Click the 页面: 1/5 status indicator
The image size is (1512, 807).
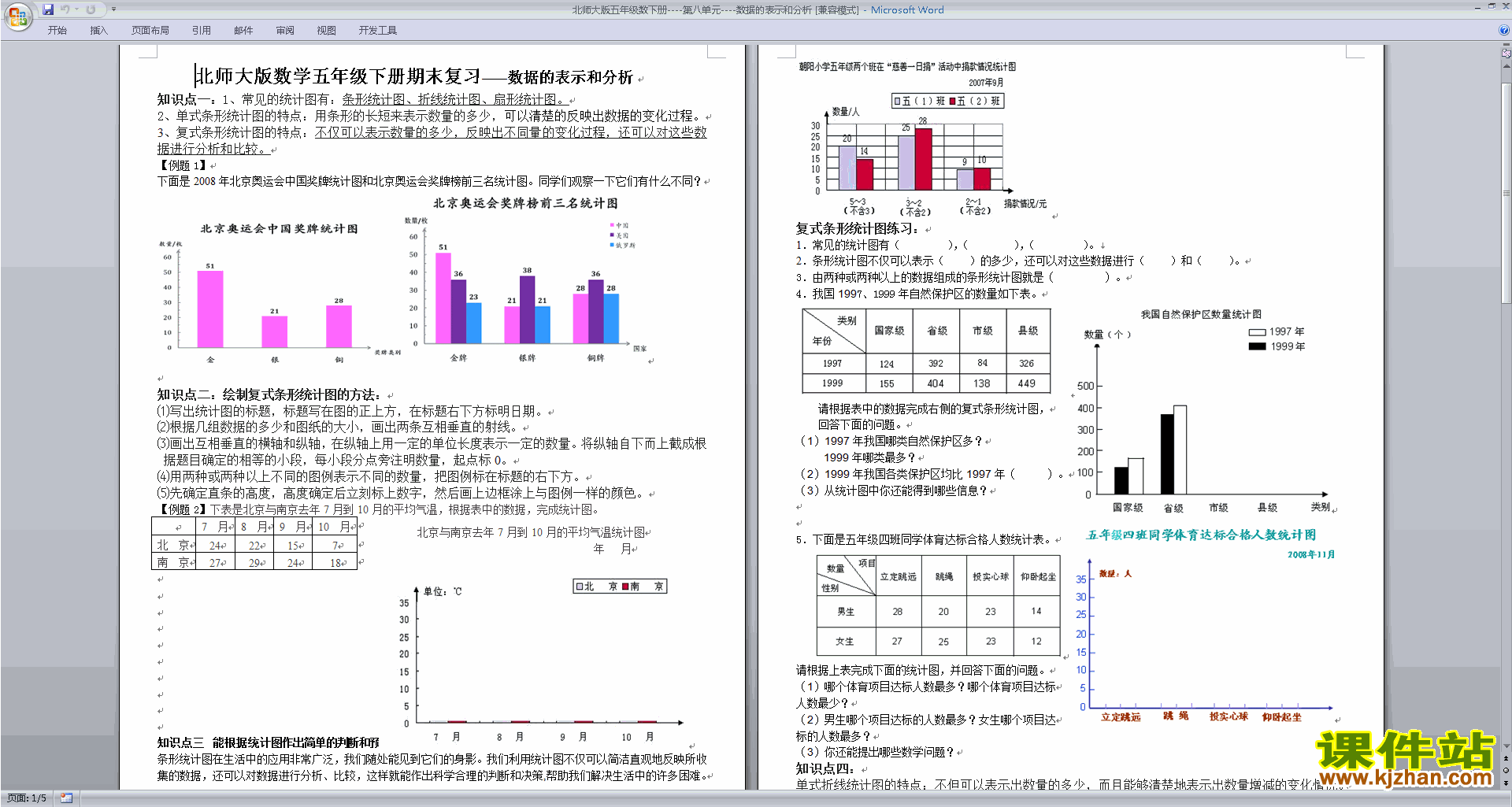[27, 798]
